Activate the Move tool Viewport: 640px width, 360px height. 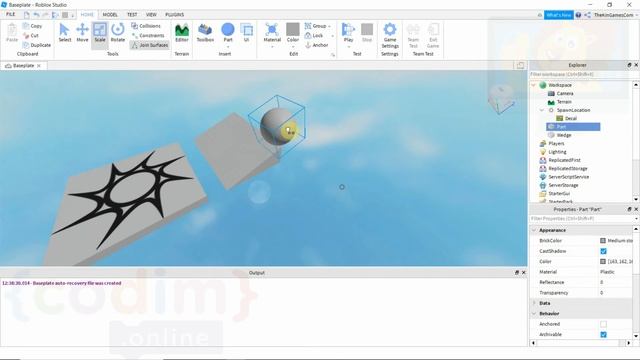point(82,33)
